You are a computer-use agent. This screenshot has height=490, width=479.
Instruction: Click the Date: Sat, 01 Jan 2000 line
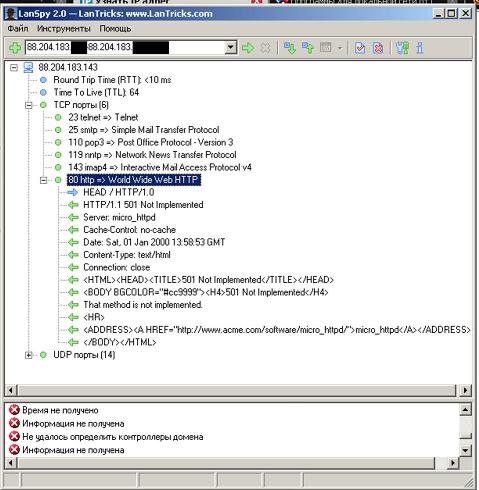point(154,242)
